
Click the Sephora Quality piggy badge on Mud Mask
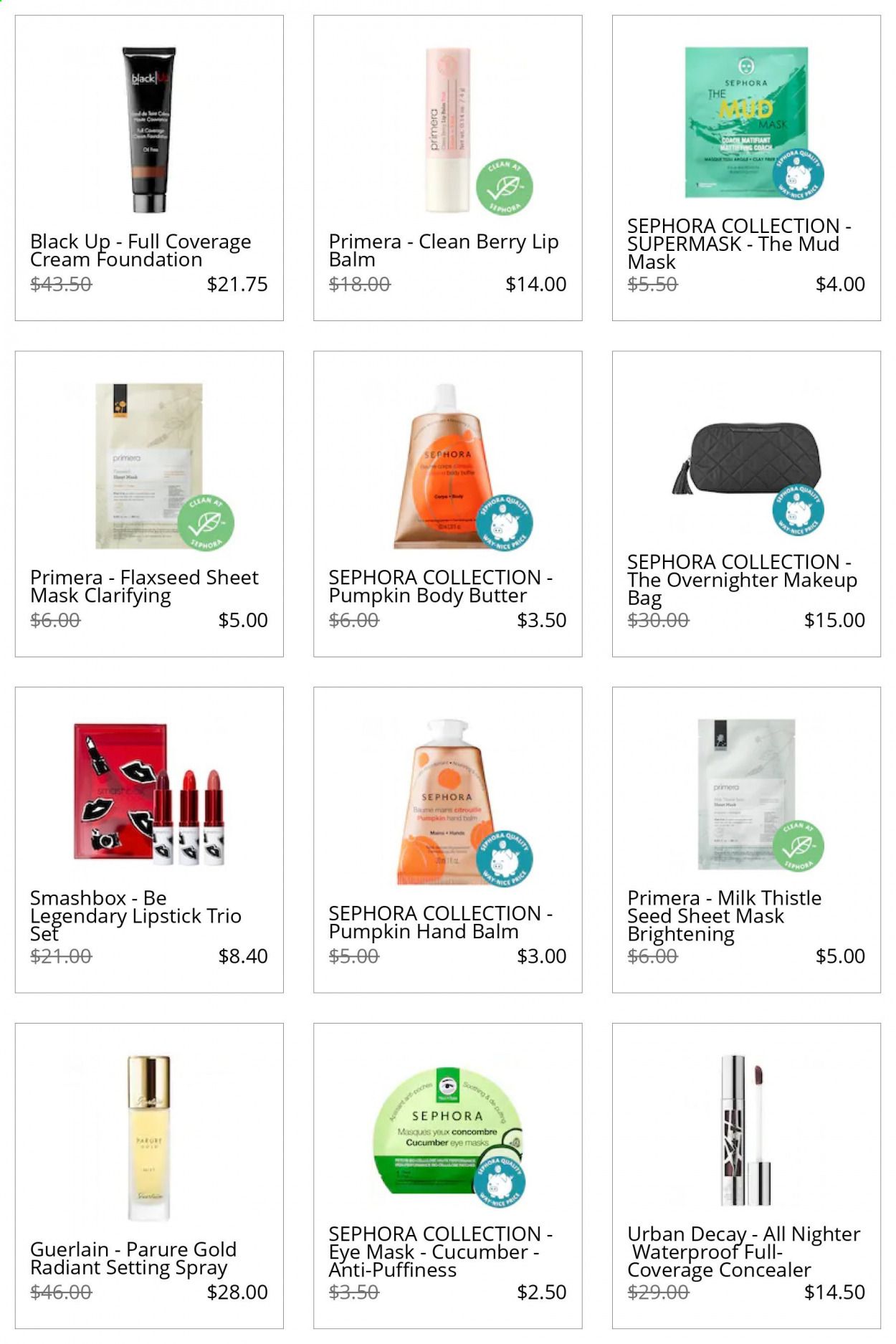click(x=798, y=174)
